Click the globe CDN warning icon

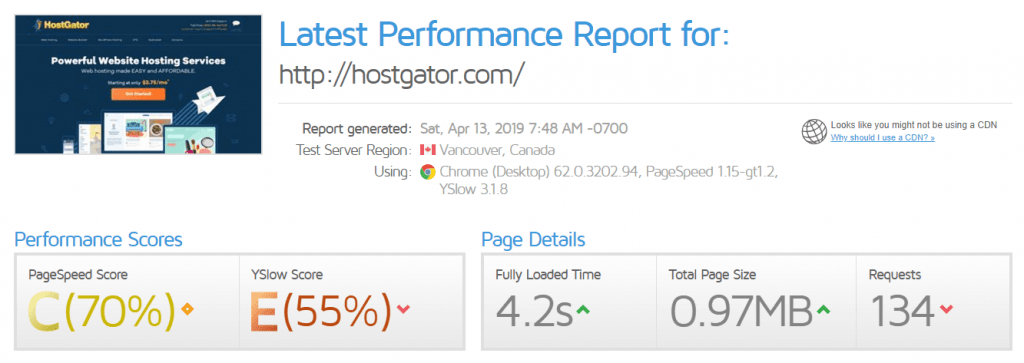point(814,131)
